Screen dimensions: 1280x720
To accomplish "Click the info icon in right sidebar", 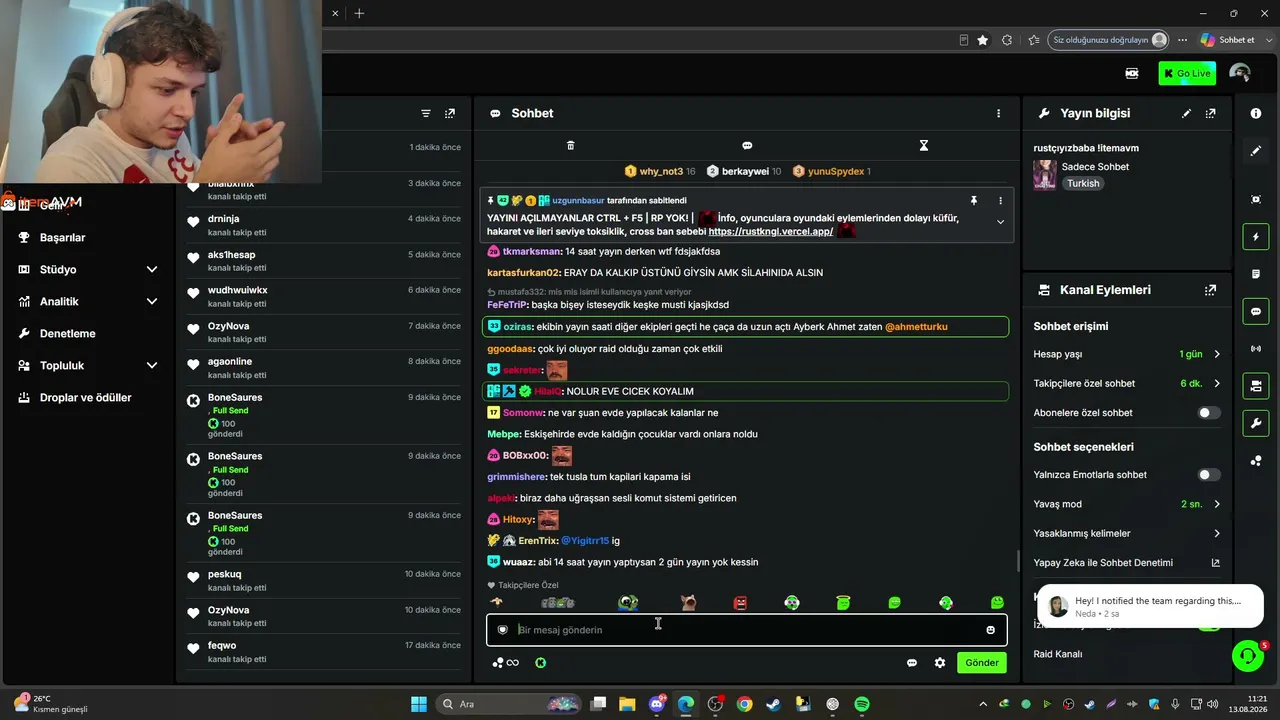I will pyautogui.click(x=1256, y=114).
